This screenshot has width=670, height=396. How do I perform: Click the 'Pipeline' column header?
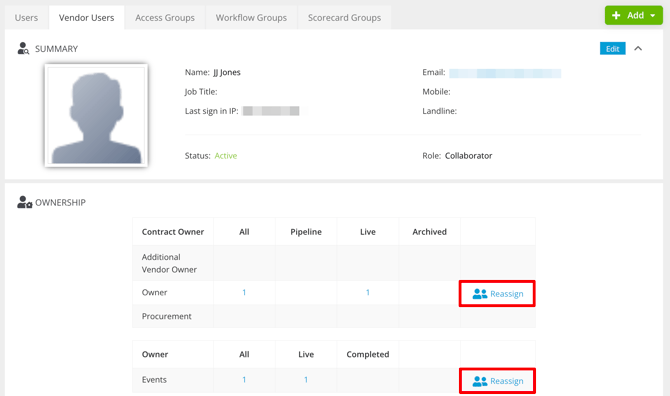(x=306, y=232)
